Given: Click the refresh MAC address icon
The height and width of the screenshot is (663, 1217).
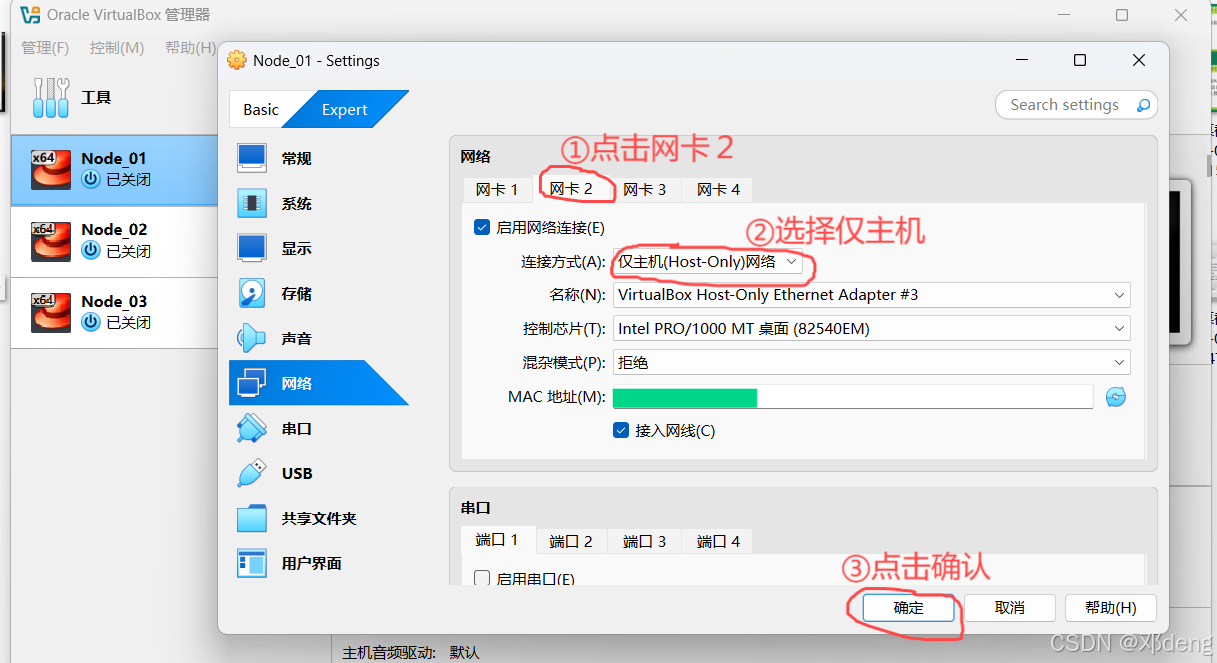Looking at the screenshot, I should click(x=1116, y=397).
